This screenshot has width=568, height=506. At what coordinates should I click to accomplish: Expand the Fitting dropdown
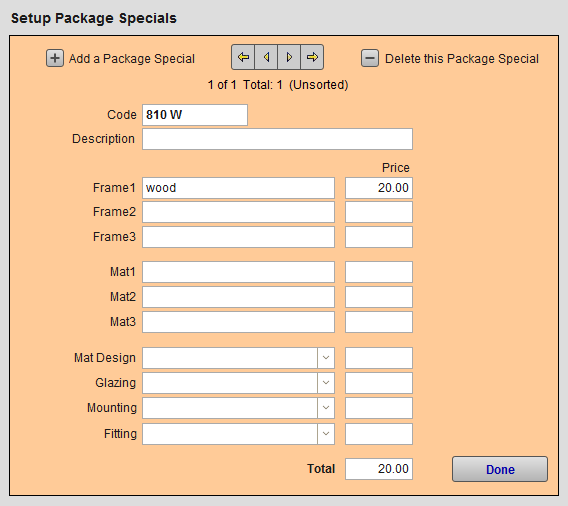point(326,434)
